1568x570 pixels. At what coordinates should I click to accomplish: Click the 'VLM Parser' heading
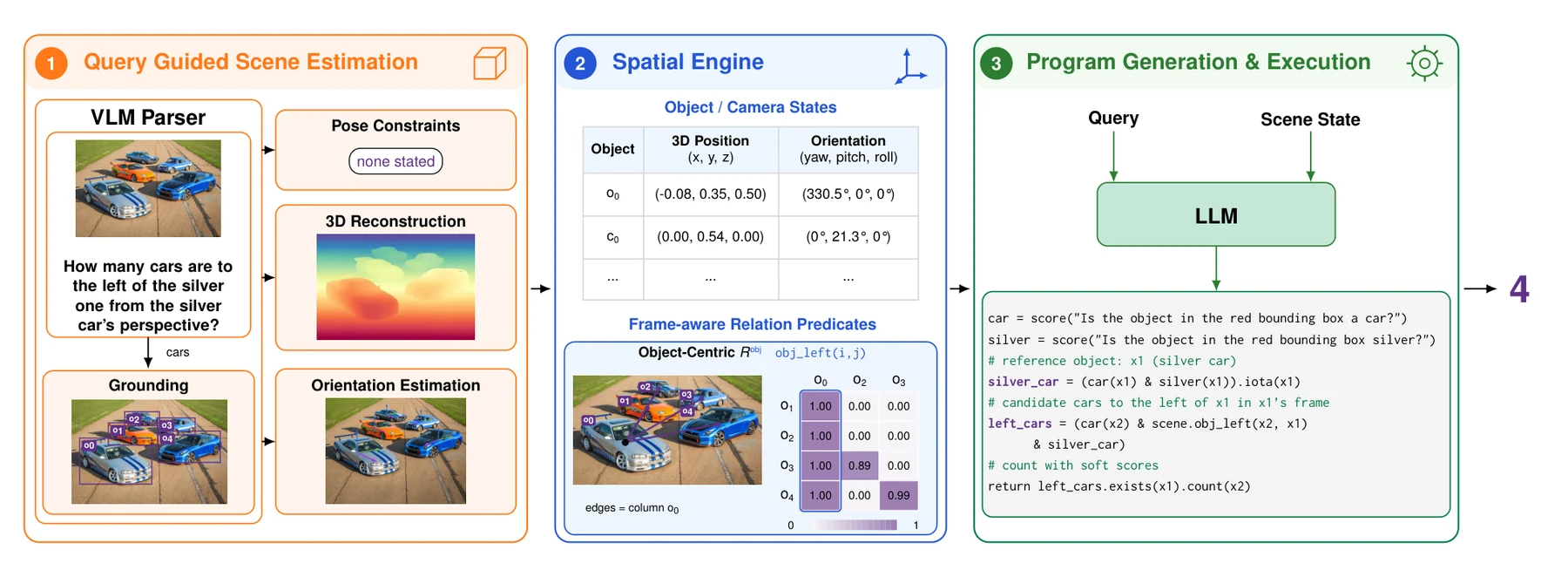pyautogui.click(x=148, y=118)
